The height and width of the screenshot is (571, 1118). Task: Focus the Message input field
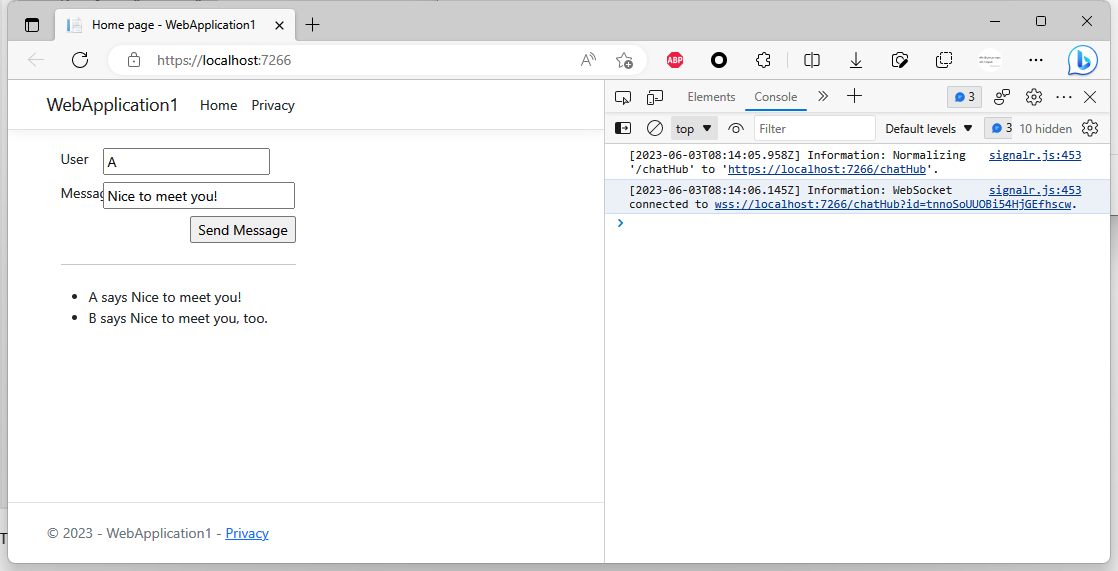pyautogui.click(x=199, y=195)
